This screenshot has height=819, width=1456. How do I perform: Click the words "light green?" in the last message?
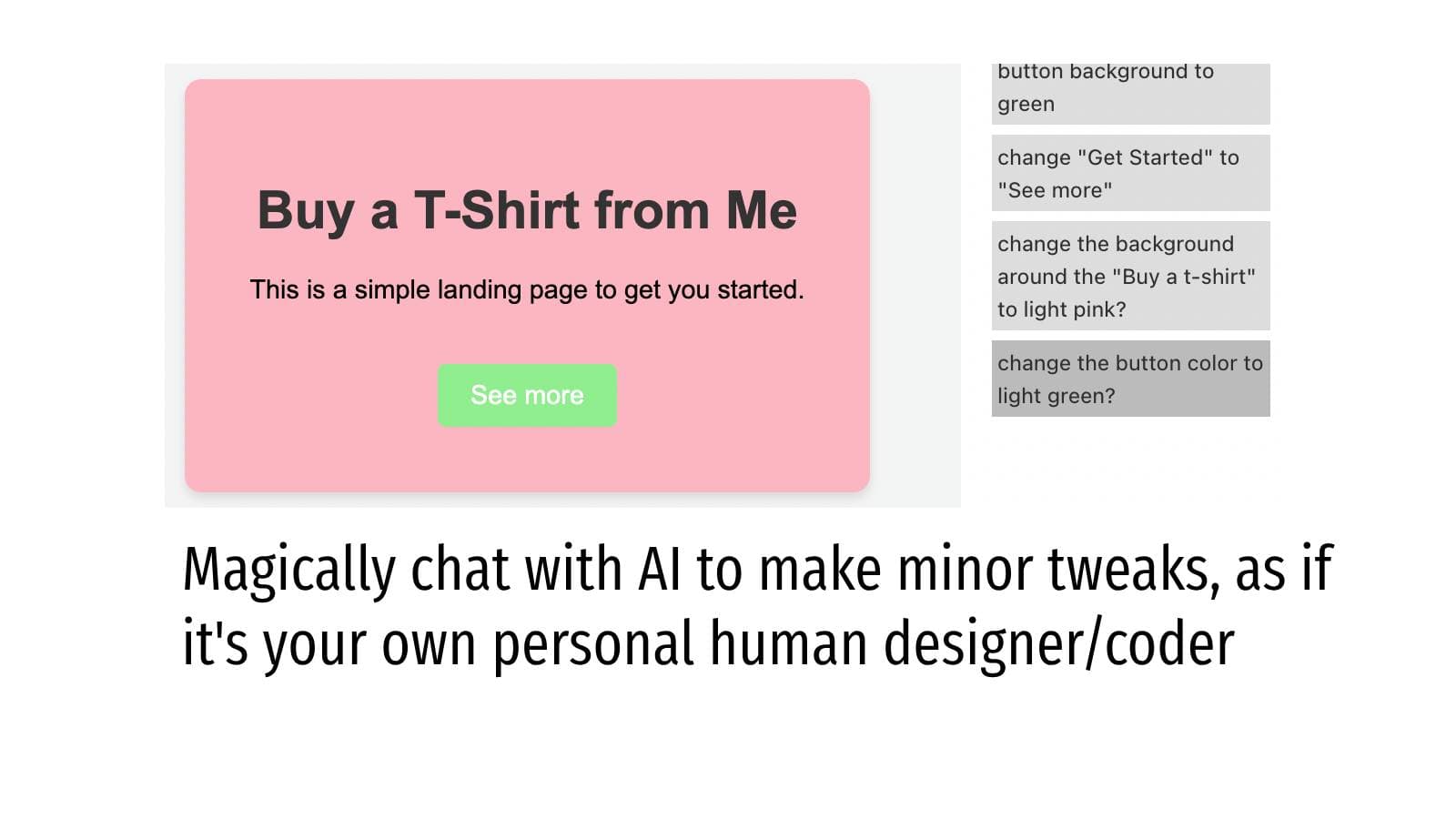tap(1056, 396)
